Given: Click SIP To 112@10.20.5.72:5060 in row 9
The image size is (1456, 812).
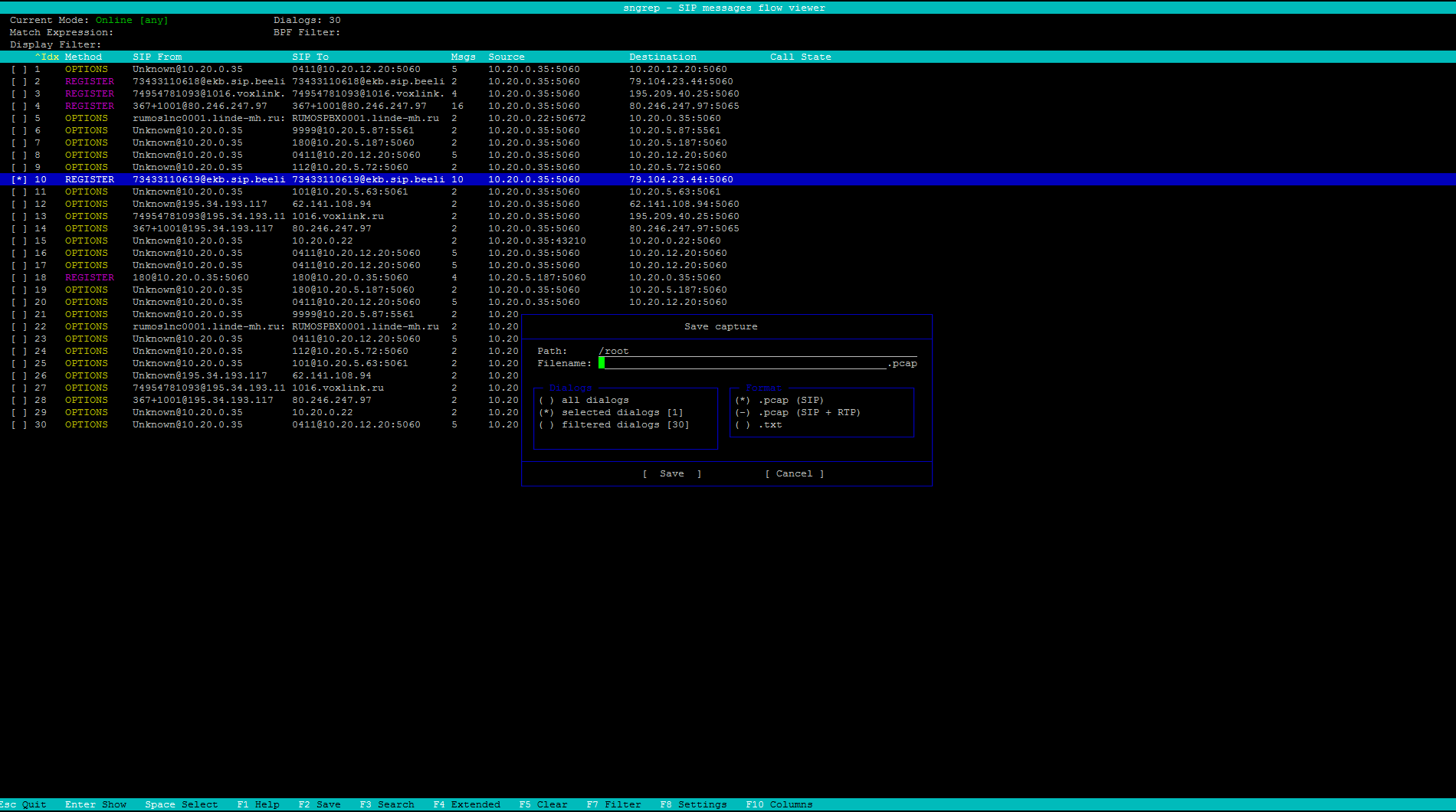Looking at the screenshot, I should [350, 167].
